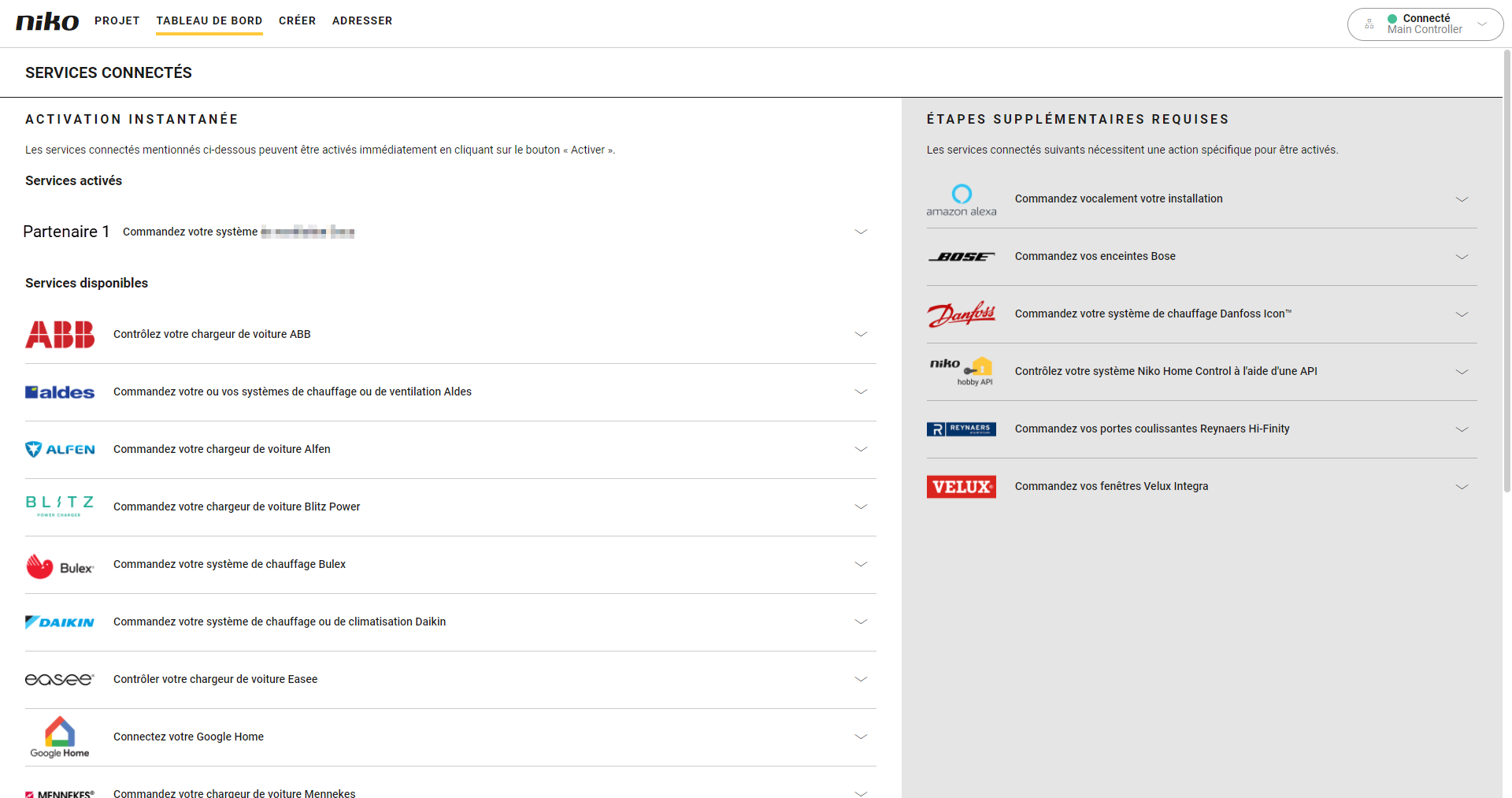The height and width of the screenshot is (798, 1512).
Task: Go to the ADRESSER section
Action: pyautogui.click(x=362, y=20)
